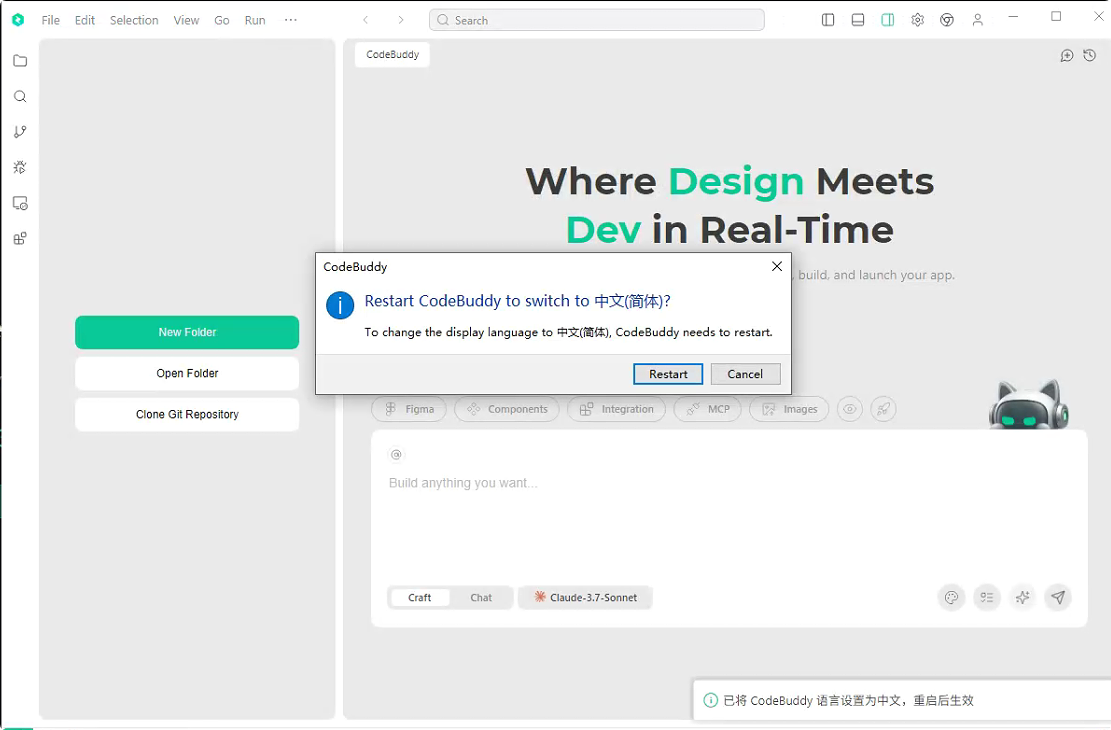
Task: Toggle the eye preview icon below the pills
Action: [x=850, y=409]
